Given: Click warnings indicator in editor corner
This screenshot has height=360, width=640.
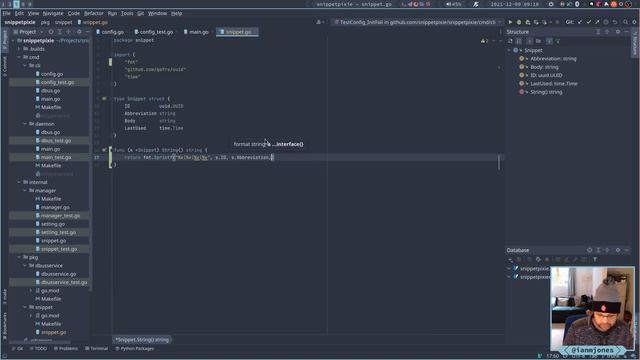Looking at the screenshot, I should click(484, 41).
